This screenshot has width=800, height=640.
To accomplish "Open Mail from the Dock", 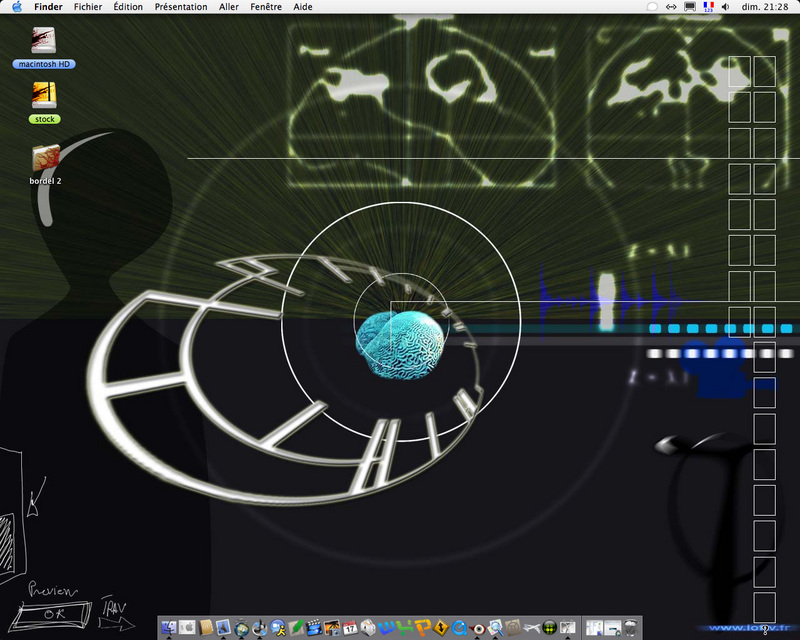I will pos(223,627).
